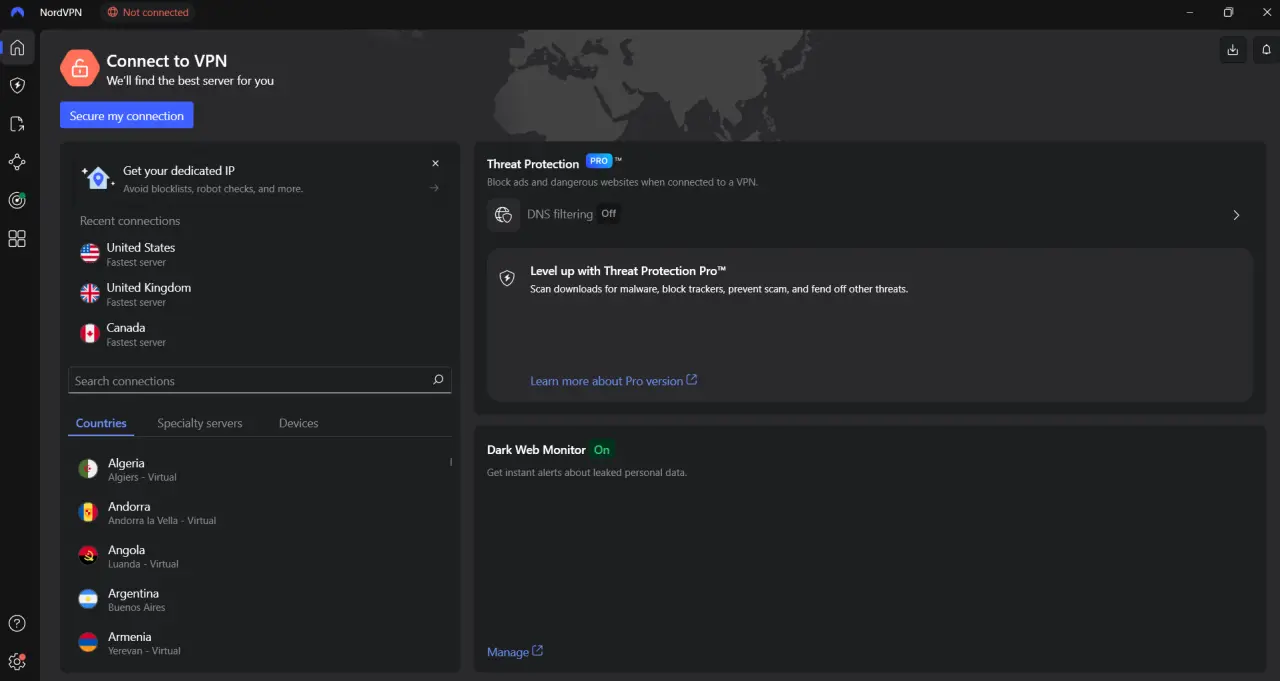Viewport: 1280px width, 681px height.
Task: Open Learn more about Pro version link
Action: 614,381
